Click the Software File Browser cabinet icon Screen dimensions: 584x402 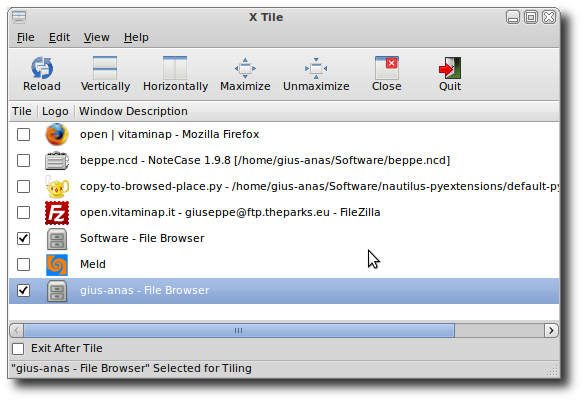click(57, 239)
